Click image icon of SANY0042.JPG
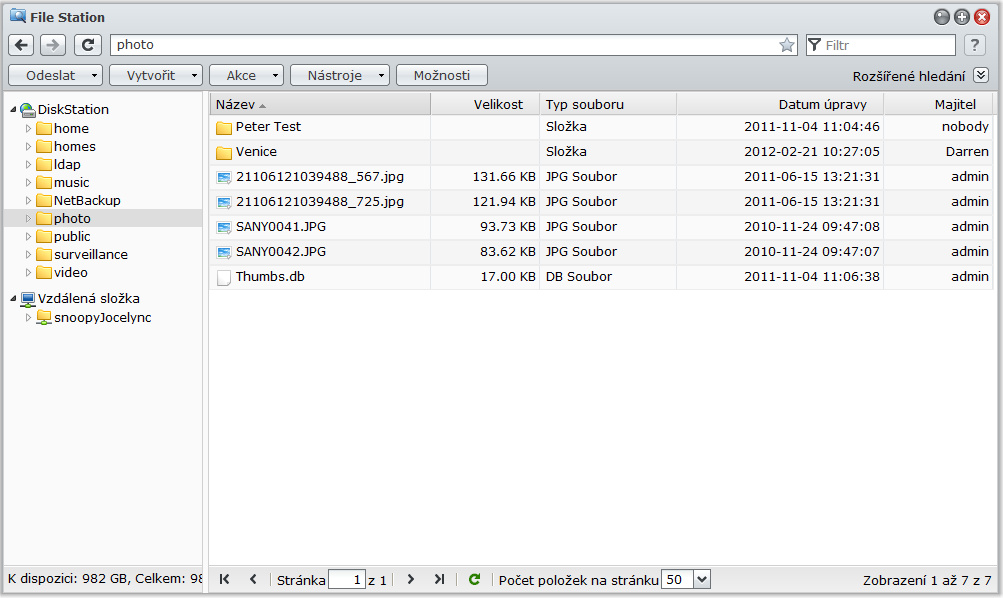1003x598 pixels. (x=224, y=253)
